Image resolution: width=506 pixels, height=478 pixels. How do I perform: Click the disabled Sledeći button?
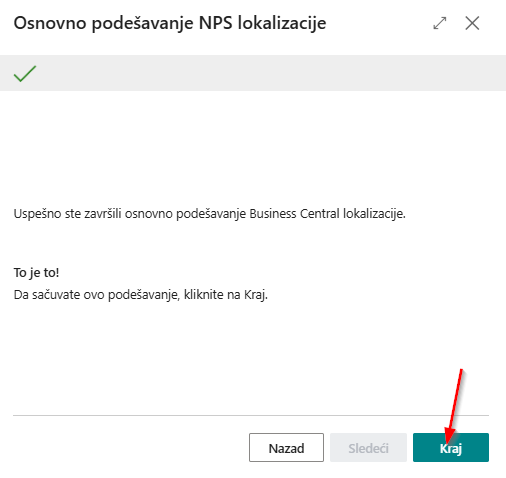click(x=368, y=448)
